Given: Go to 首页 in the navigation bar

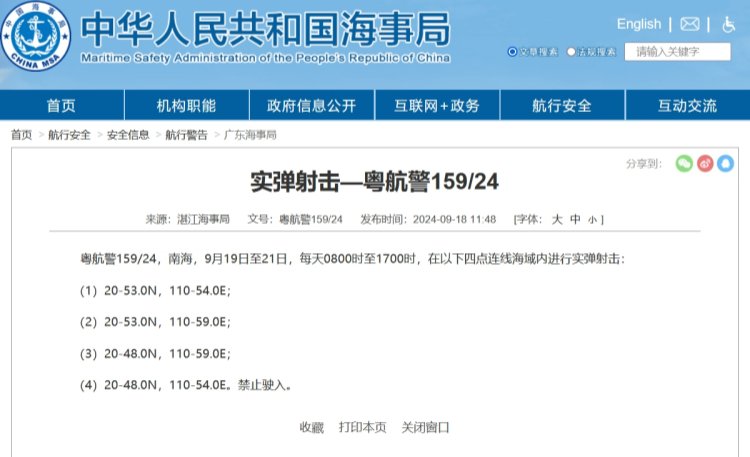Looking at the screenshot, I should click(61, 106).
